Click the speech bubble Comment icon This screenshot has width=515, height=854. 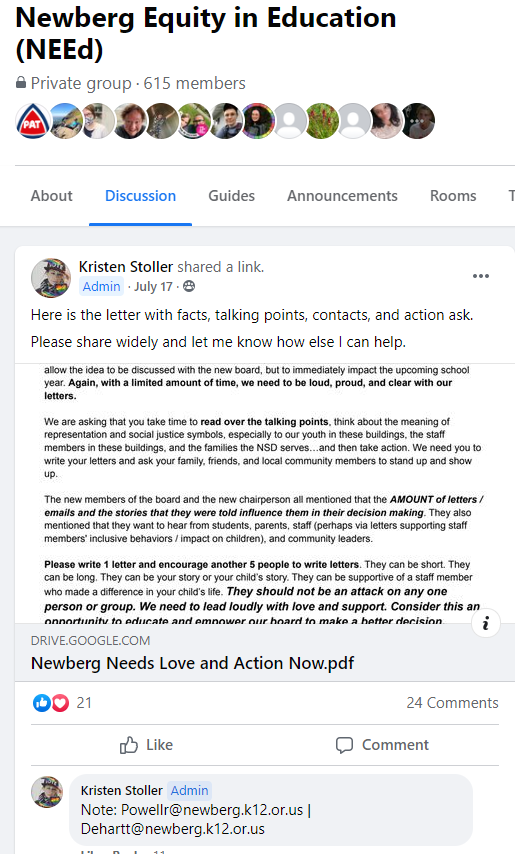[x=344, y=745]
